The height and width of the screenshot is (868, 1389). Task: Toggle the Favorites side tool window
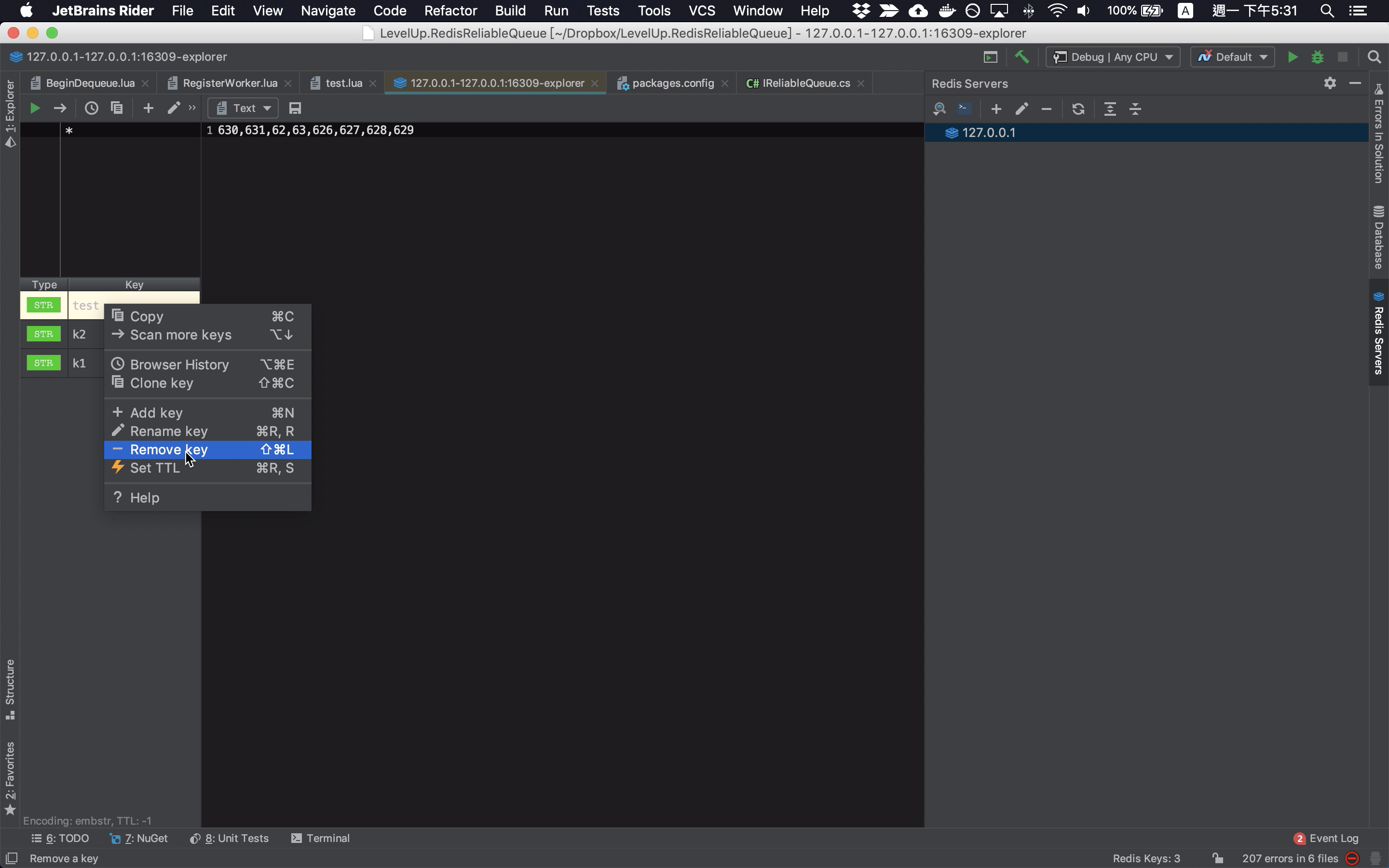(10, 778)
